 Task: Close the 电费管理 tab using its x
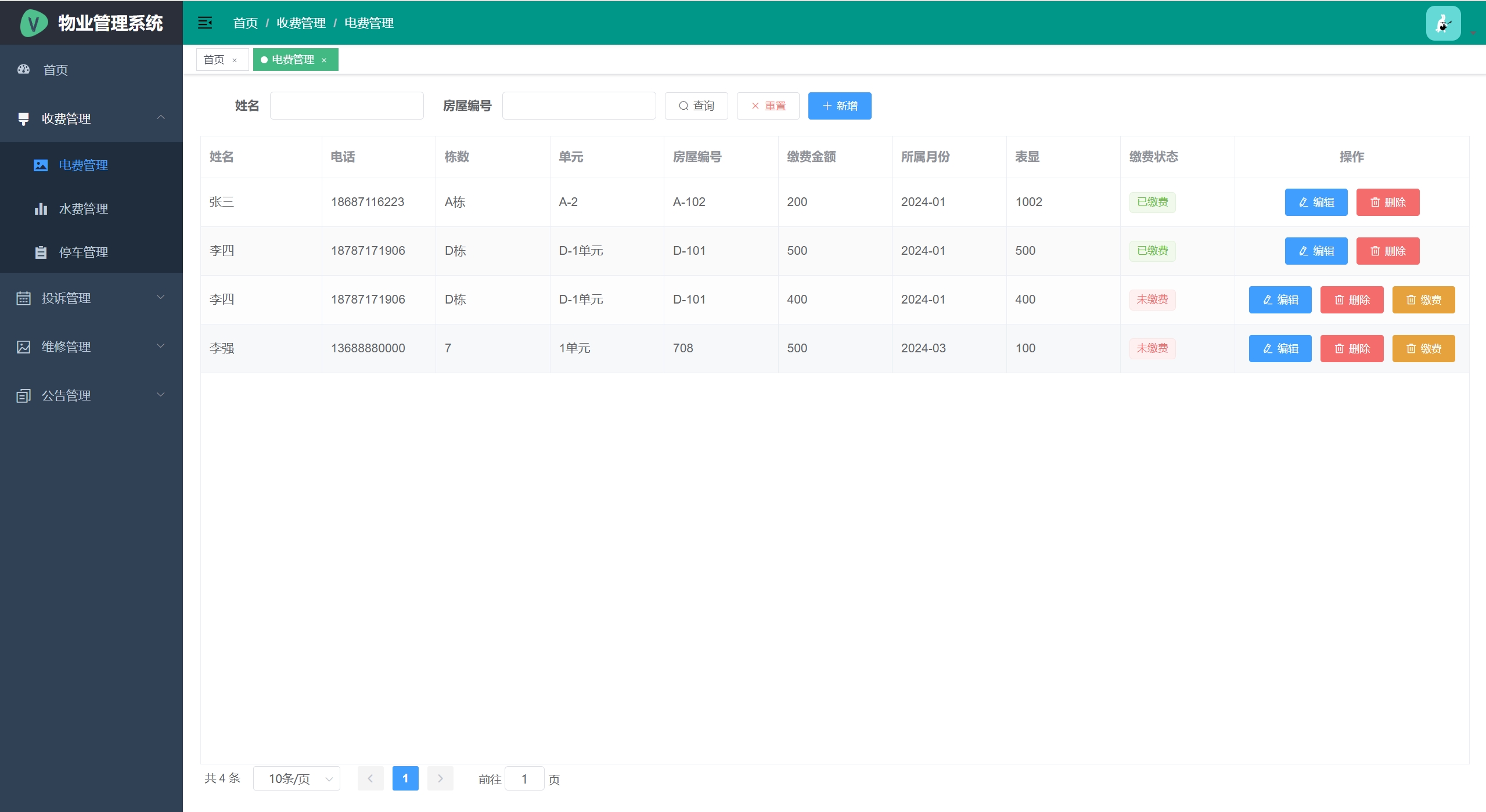click(x=324, y=60)
